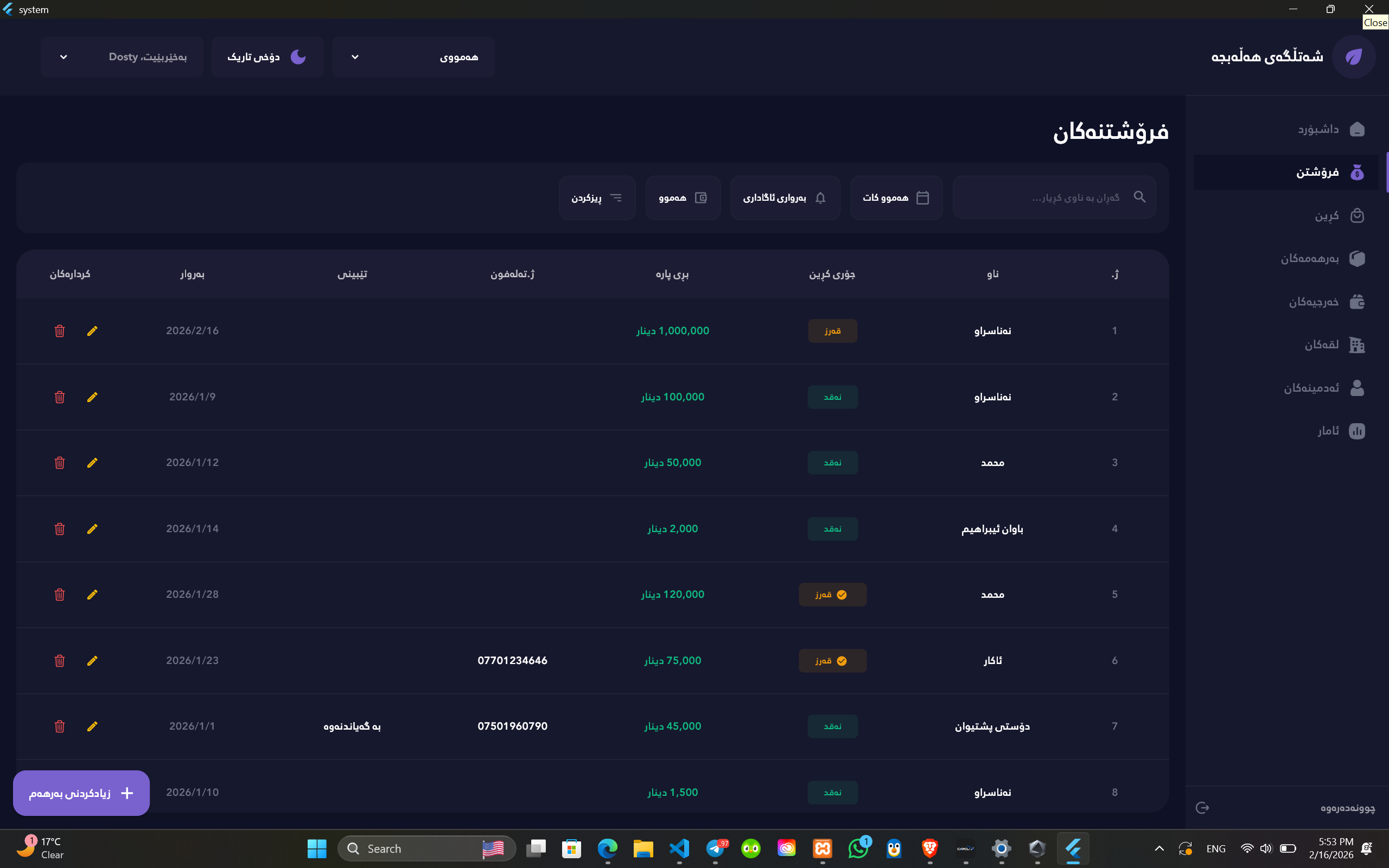
Task: Click the delete trash icon in row 1
Action: click(x=59, y=331)
